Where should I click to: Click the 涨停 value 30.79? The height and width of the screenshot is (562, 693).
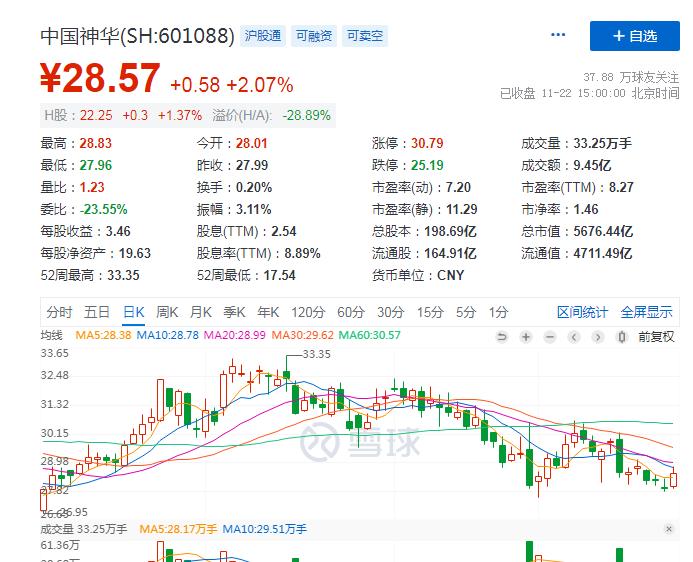point(427,144)
